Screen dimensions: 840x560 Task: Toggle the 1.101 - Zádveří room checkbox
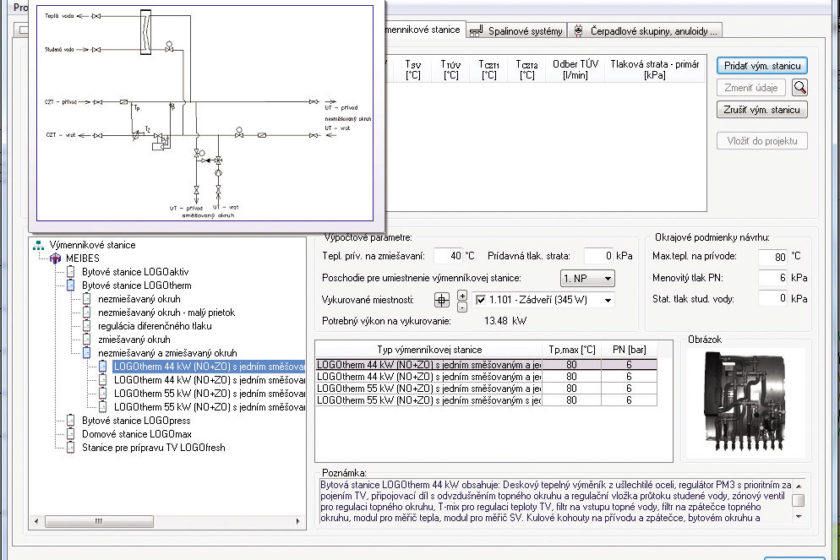(x=482, y=299)
